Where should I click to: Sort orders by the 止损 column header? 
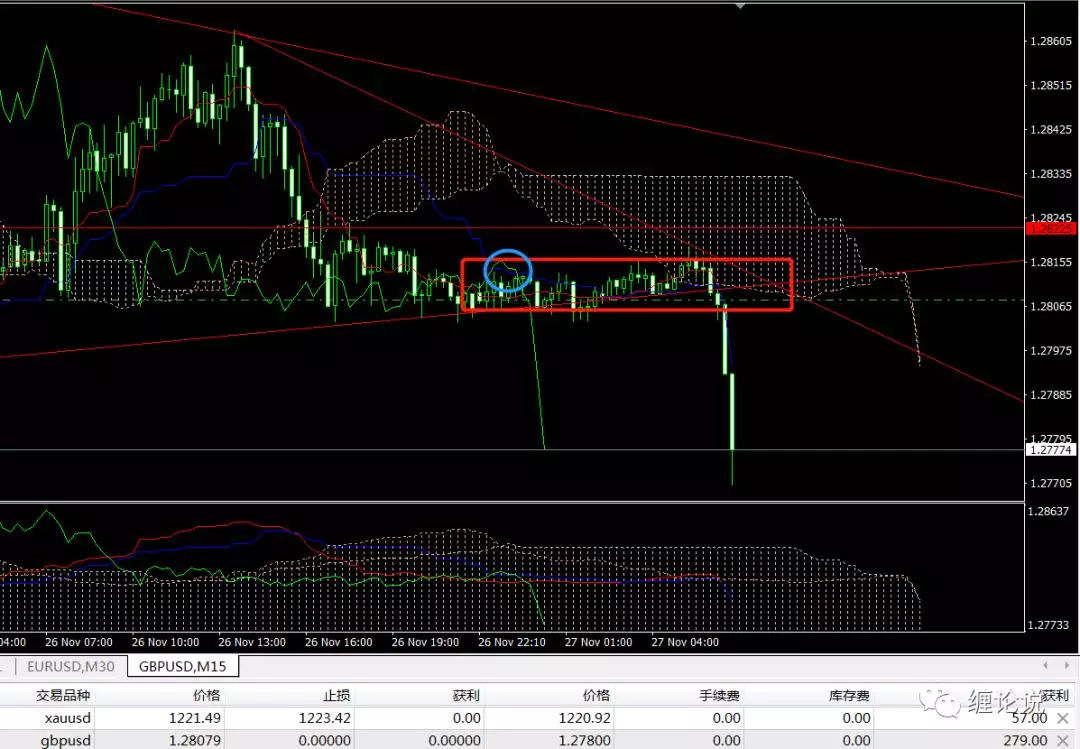[336, 695]
